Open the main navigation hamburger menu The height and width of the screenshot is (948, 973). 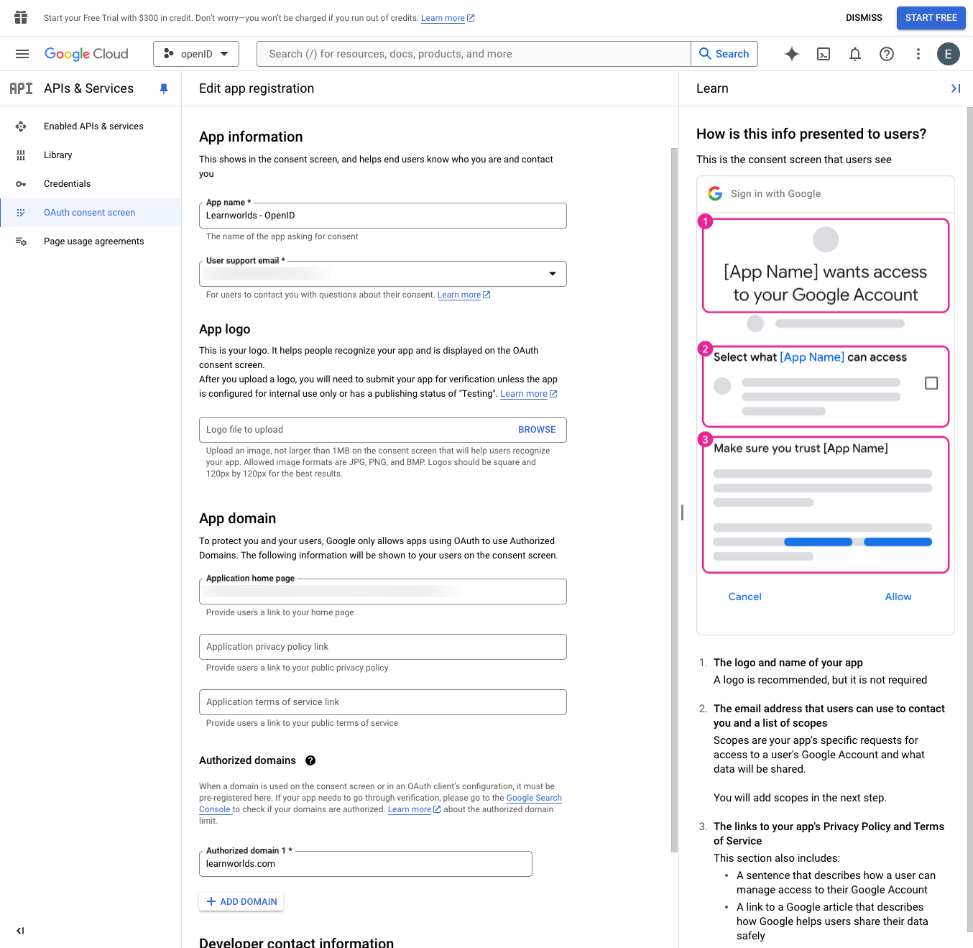coord(22,54)
